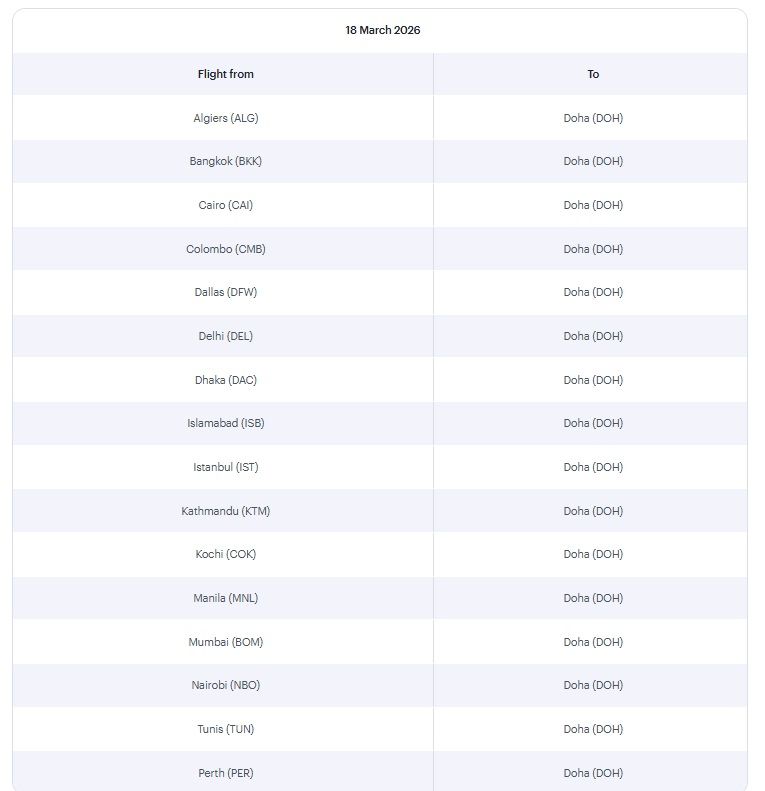The image size is (765, 791).
Task: Click the Tunis (TUN) flight entry
Action: pos(226,729)
